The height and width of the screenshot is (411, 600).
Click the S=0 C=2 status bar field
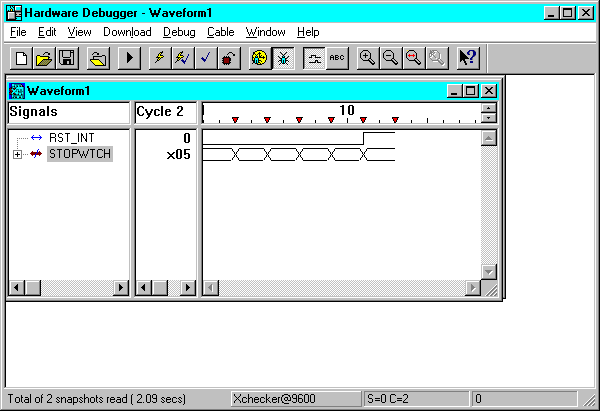coord(416,399)
